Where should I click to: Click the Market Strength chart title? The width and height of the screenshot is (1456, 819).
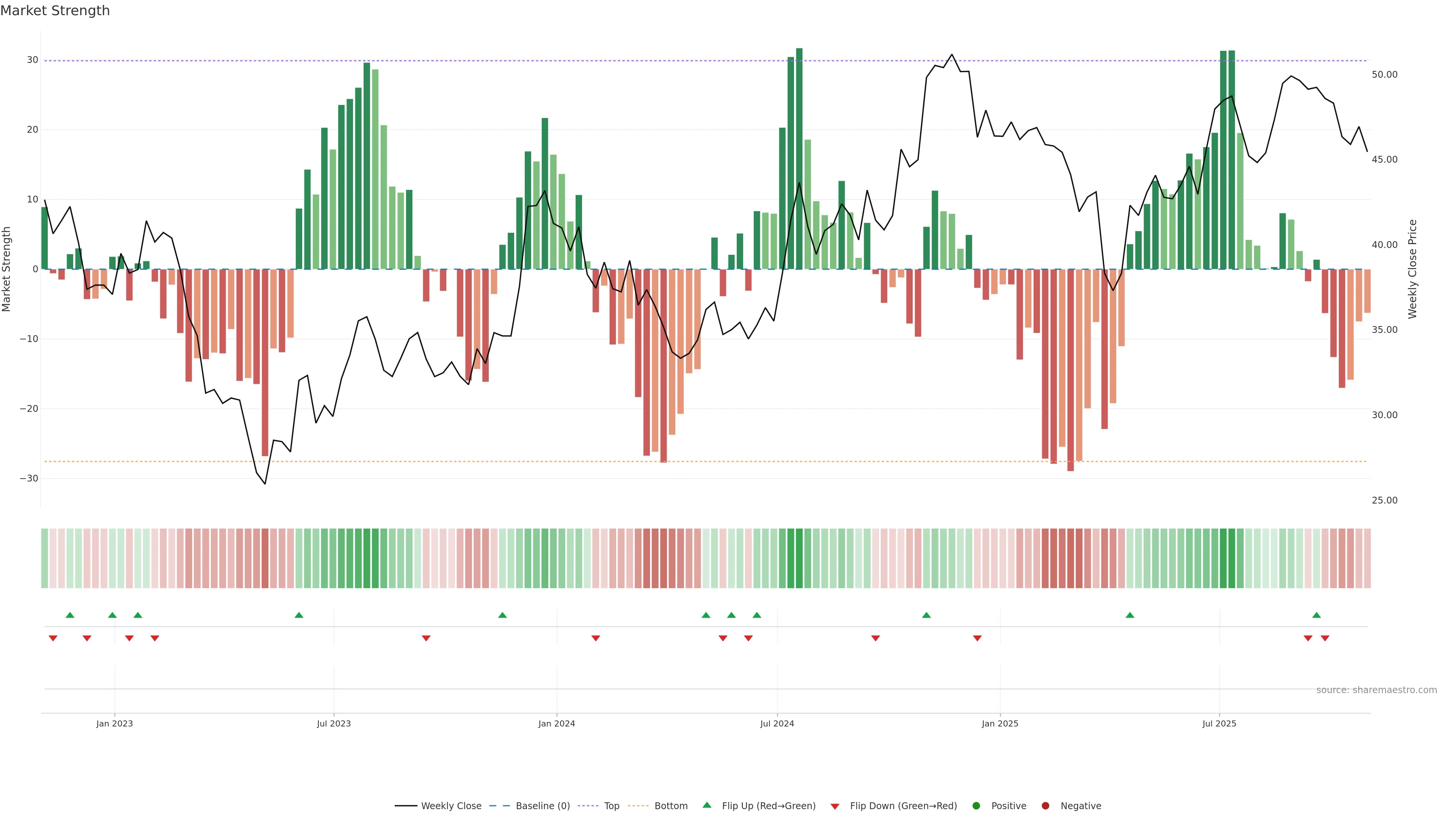[55, 11]
